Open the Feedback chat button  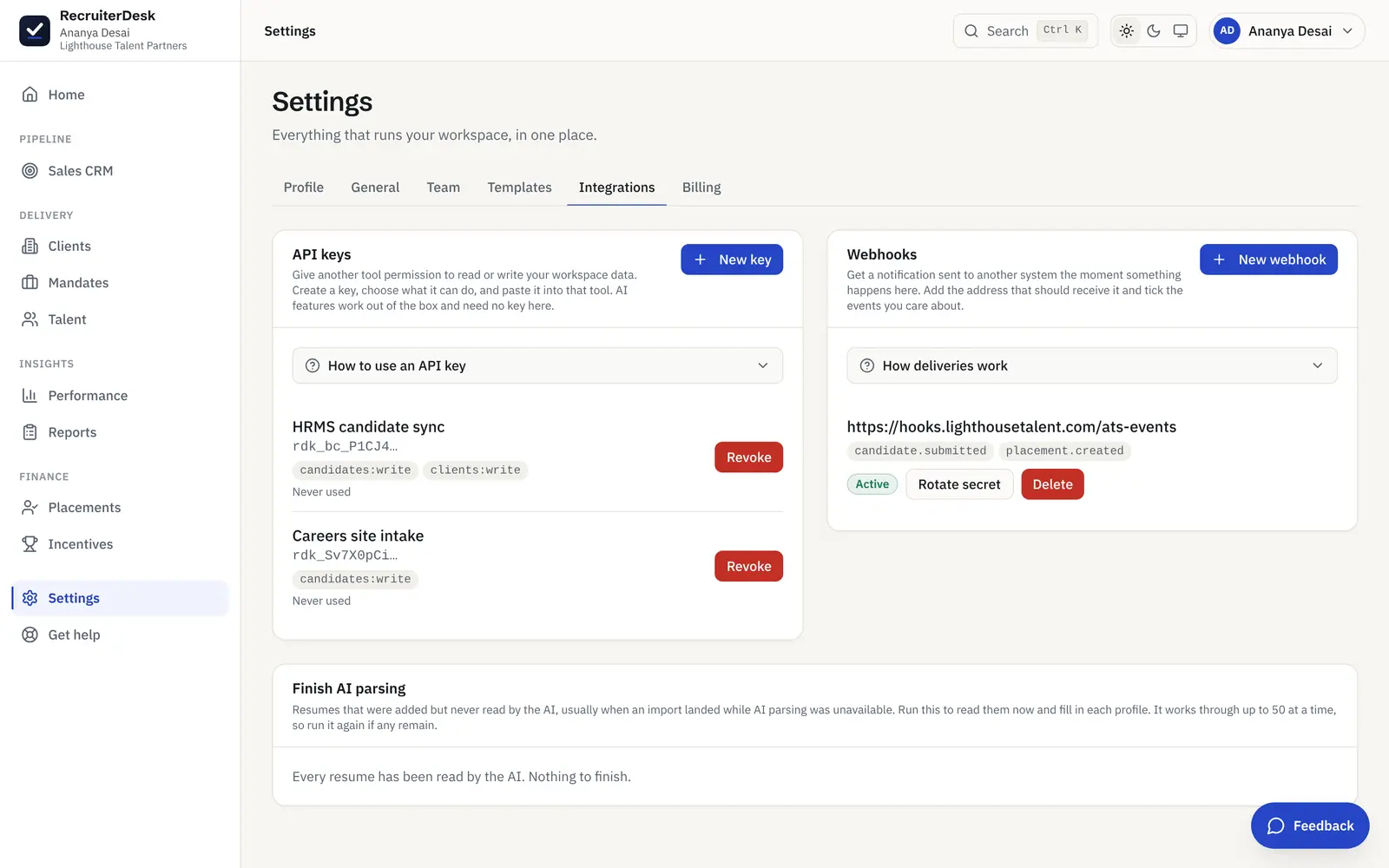click(x=1310, y=825)
